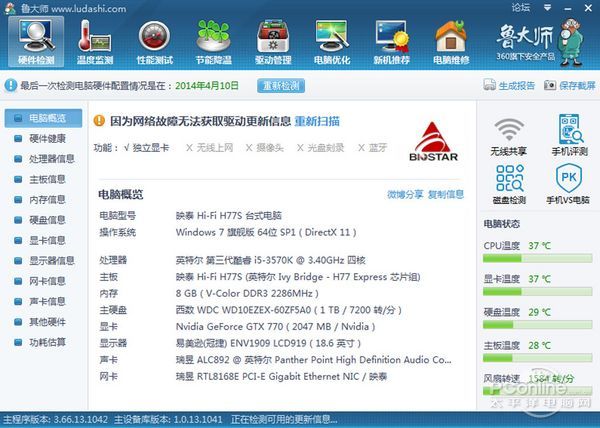Click the 硬盘温度 progress bar
This screenshot has width=600, height=428.
538,325
